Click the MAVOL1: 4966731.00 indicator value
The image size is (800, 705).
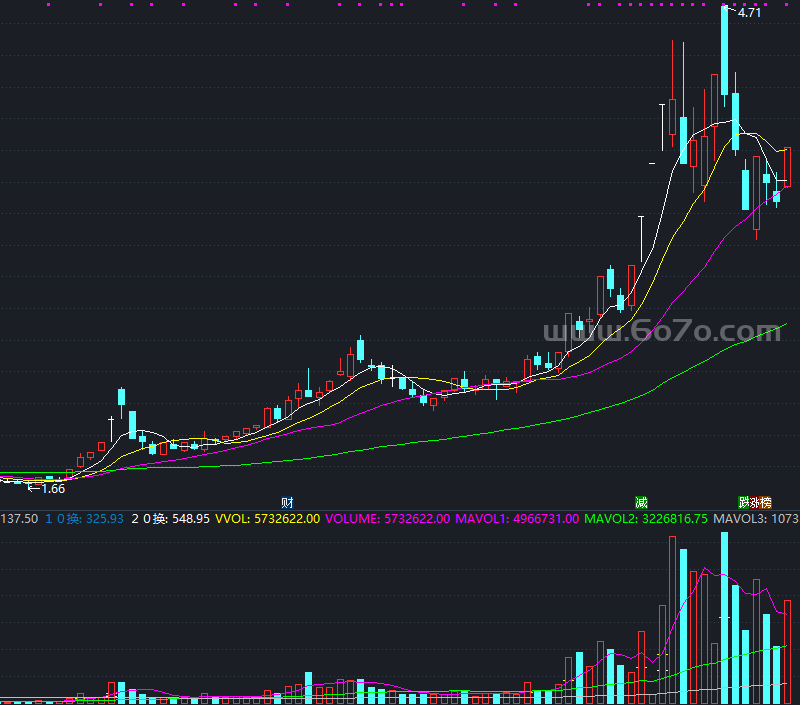tap(517, 519)
